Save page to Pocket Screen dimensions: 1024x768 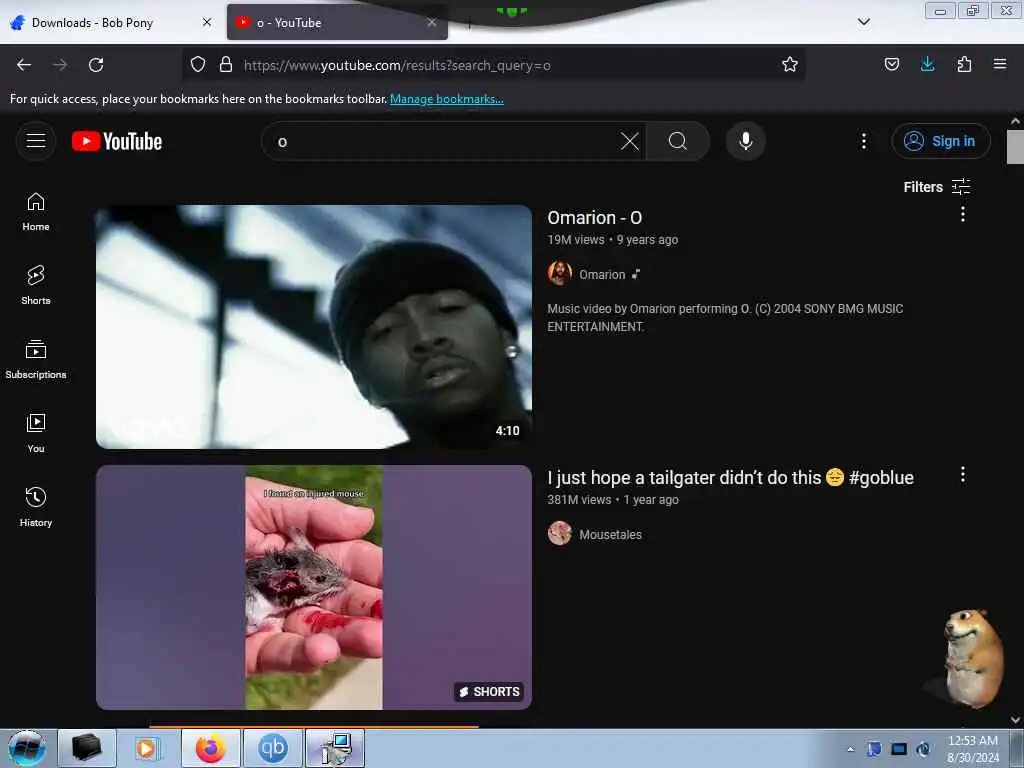891,65
